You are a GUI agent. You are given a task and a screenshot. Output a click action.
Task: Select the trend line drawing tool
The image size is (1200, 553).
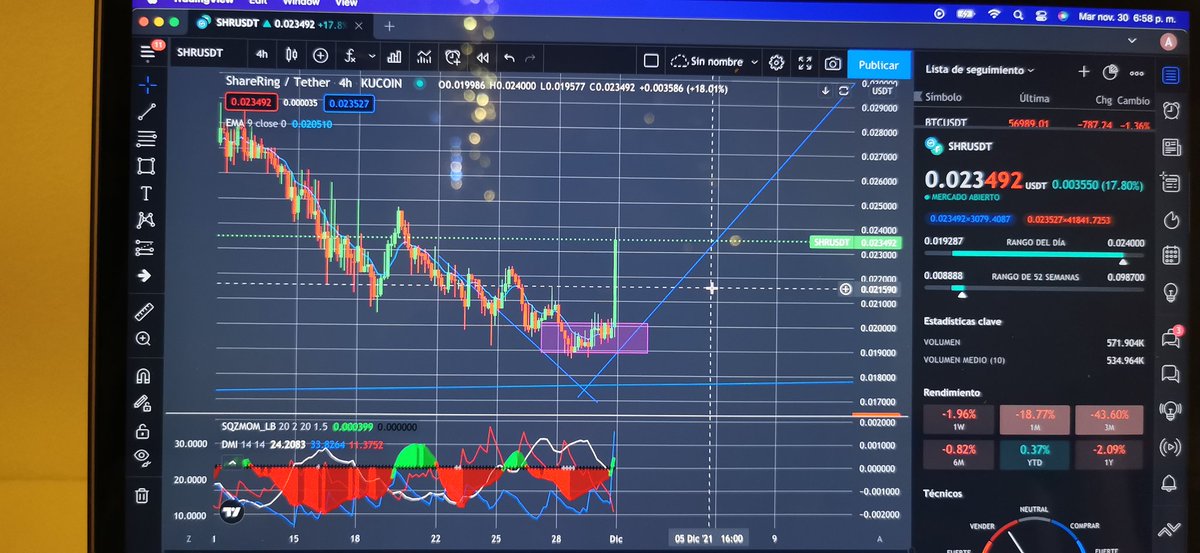(147, 112)
